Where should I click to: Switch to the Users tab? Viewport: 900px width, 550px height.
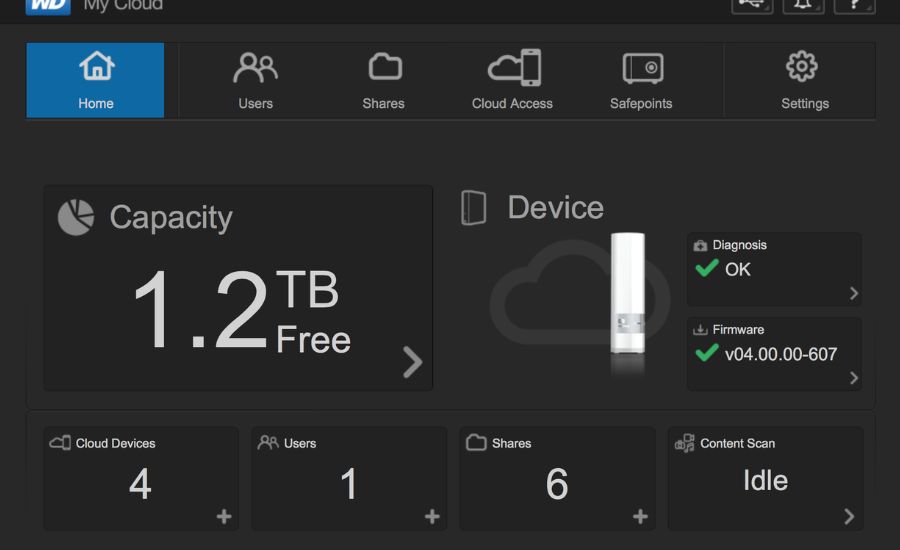[x=255, y=80]
